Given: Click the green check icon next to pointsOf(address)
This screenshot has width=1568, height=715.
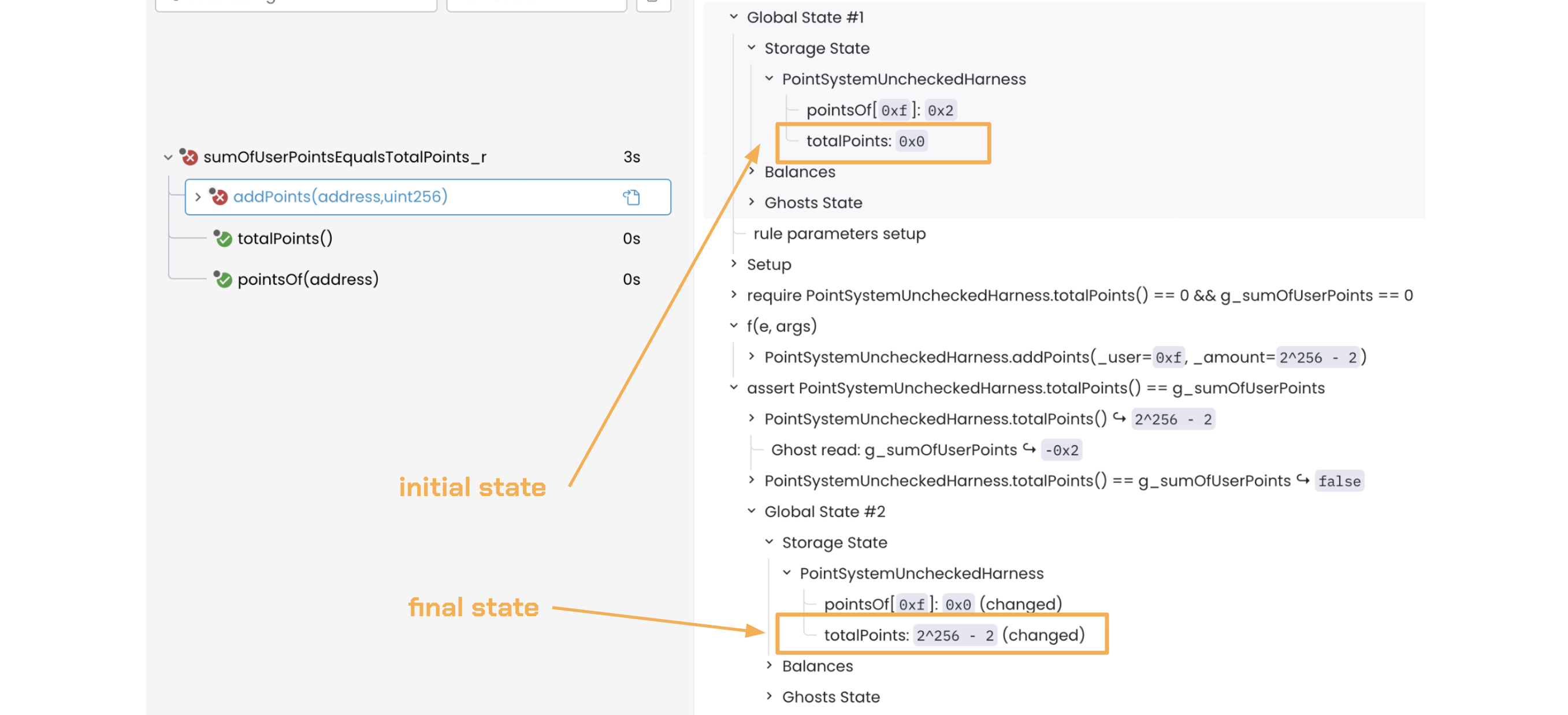Looking at the screenshot, I should pos(224,280).
